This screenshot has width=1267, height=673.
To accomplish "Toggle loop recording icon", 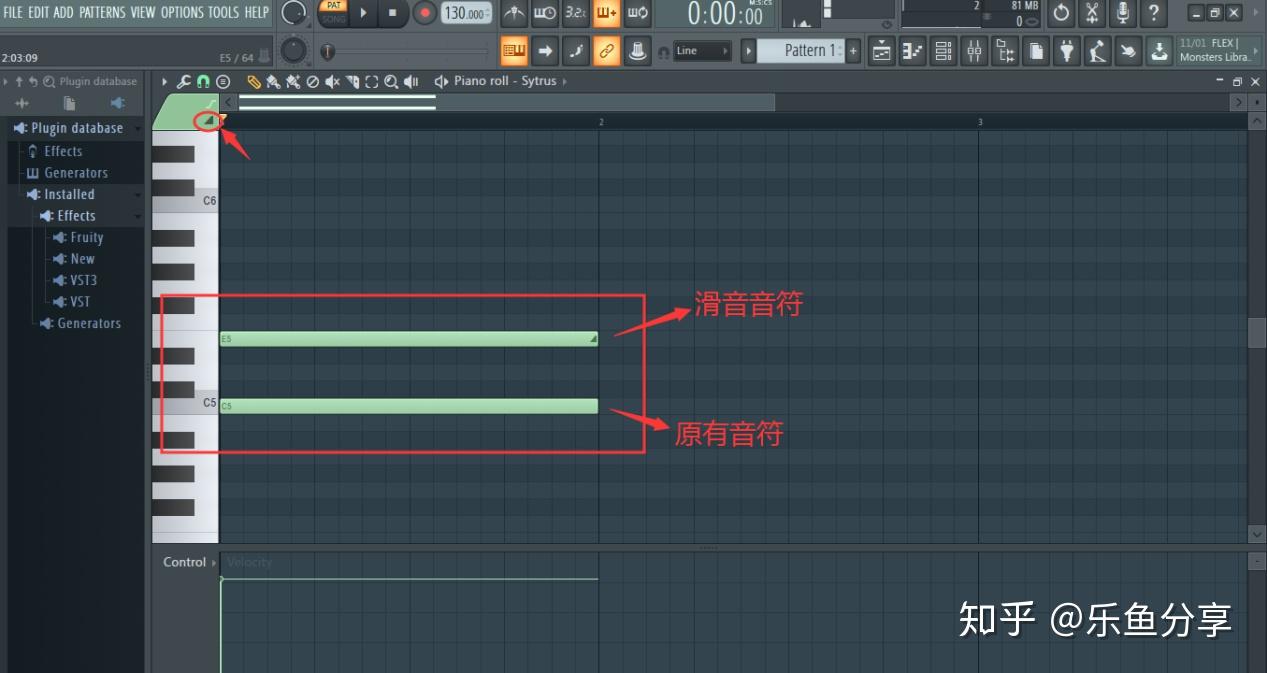I will tap(637, 13).
